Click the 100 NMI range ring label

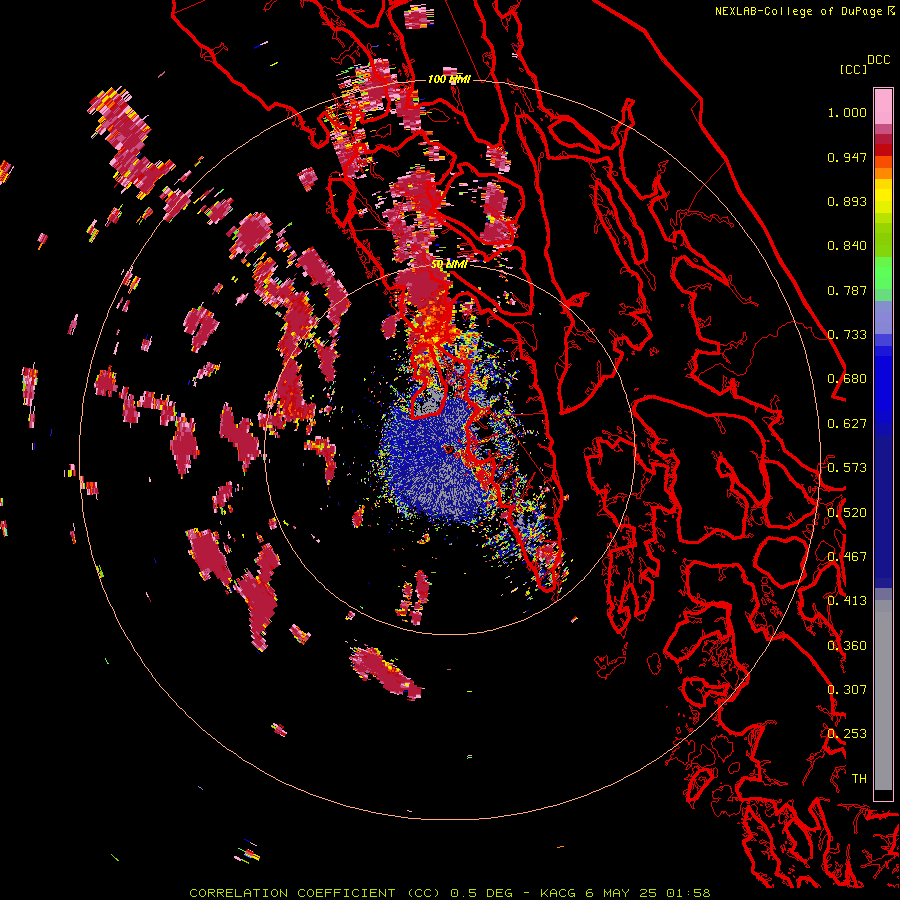449,79
